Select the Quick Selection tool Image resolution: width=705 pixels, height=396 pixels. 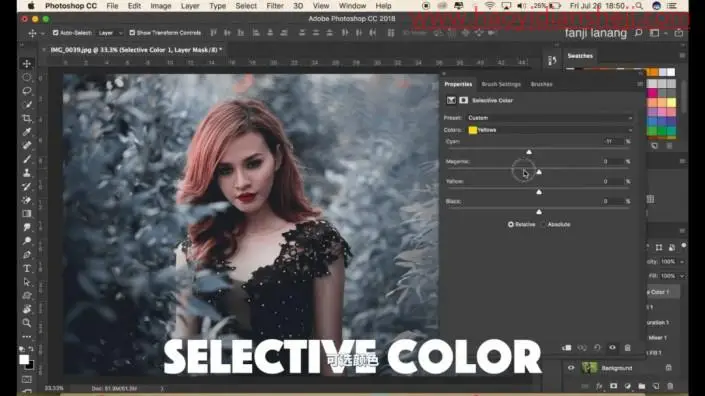tap(27, 105)
